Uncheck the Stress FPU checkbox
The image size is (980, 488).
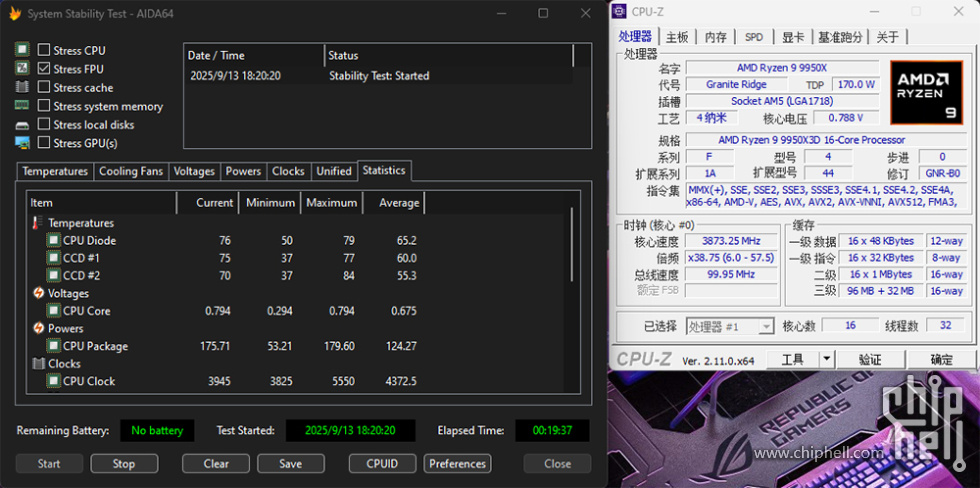pos(44,69)
